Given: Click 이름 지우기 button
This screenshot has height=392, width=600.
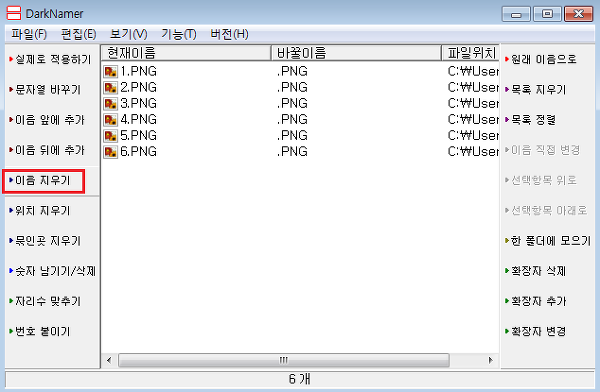Looking at the screenshot, I should 40,180.
